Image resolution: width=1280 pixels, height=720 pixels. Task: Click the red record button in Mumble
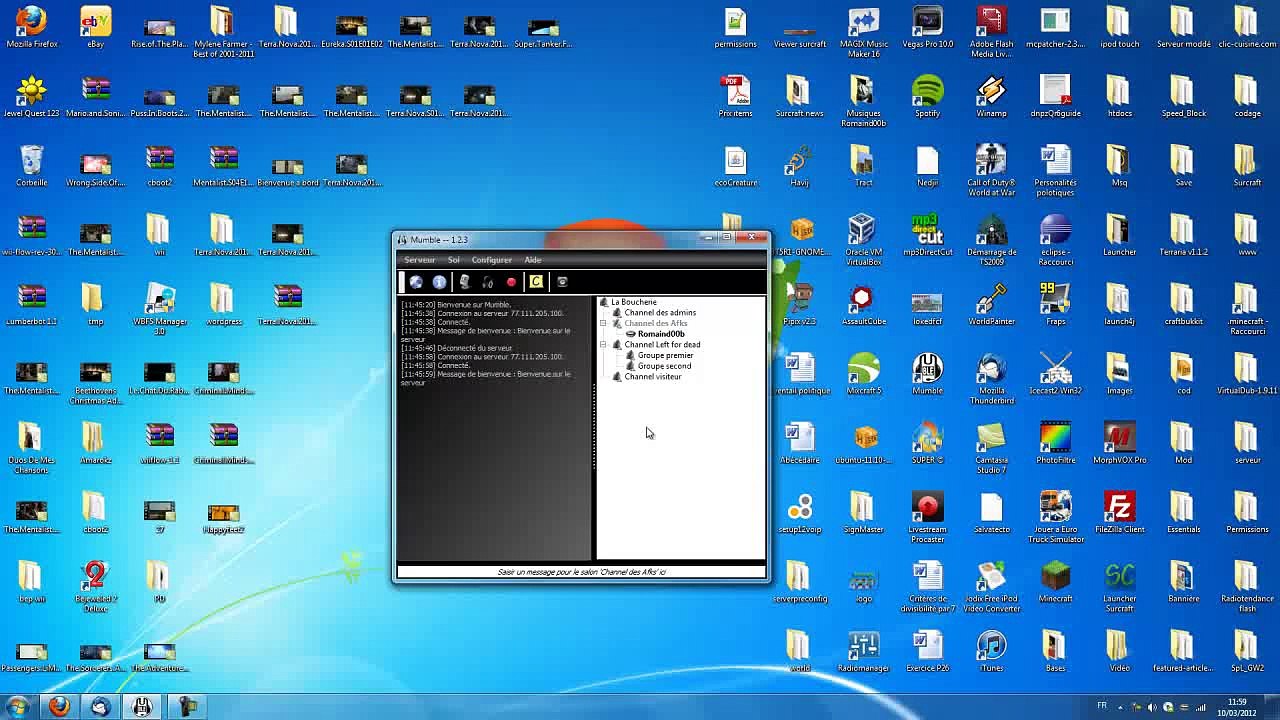click(x=511, y=282)
